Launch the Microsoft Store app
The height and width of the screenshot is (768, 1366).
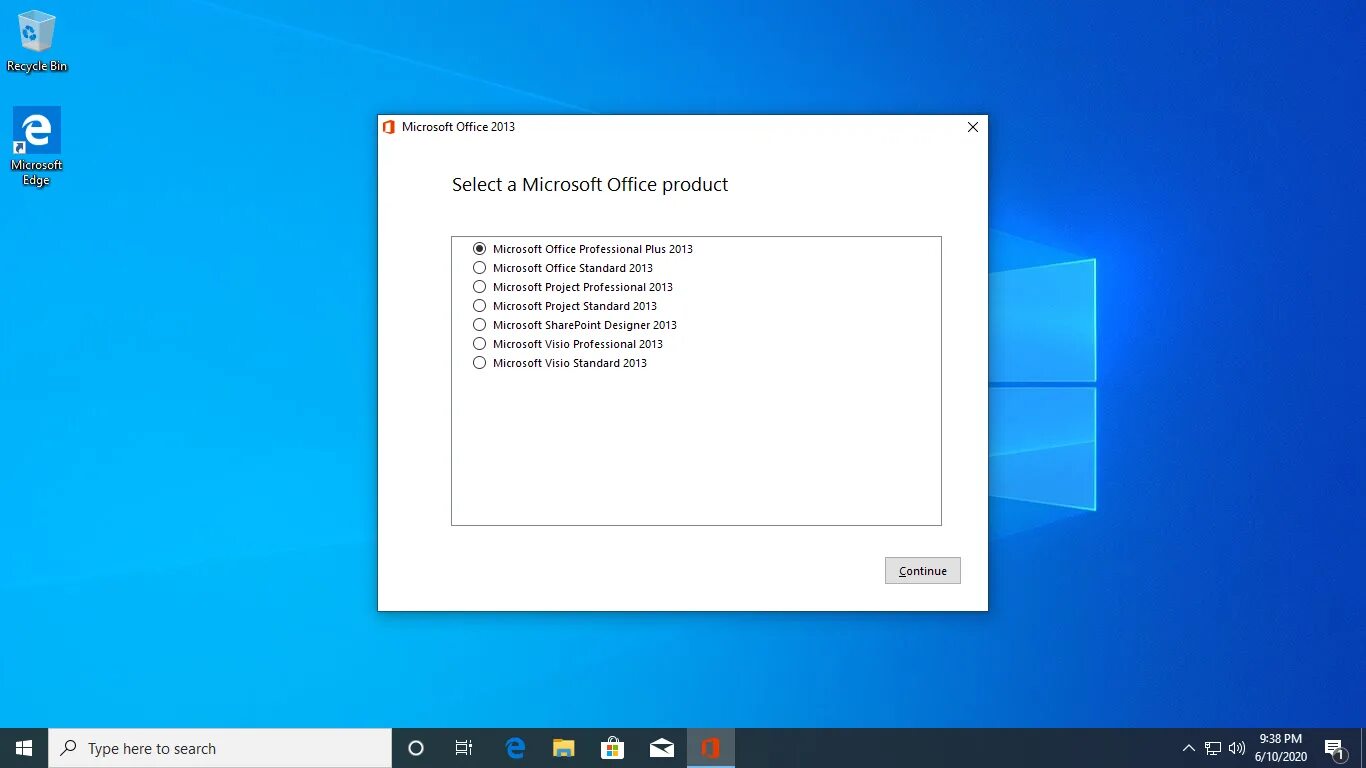[x=612, y=747]
